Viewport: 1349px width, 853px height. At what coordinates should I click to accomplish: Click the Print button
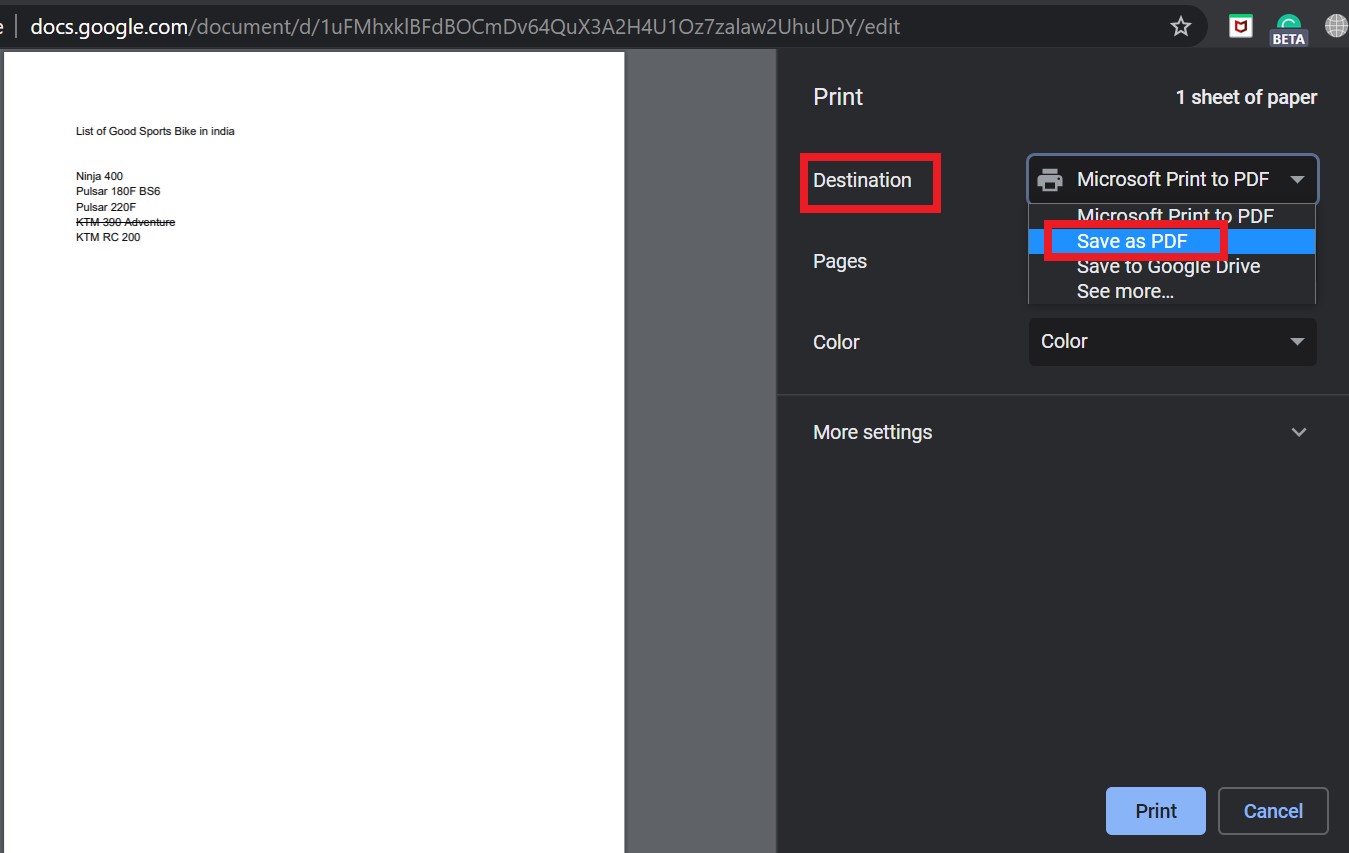[x=1155, y=811]
